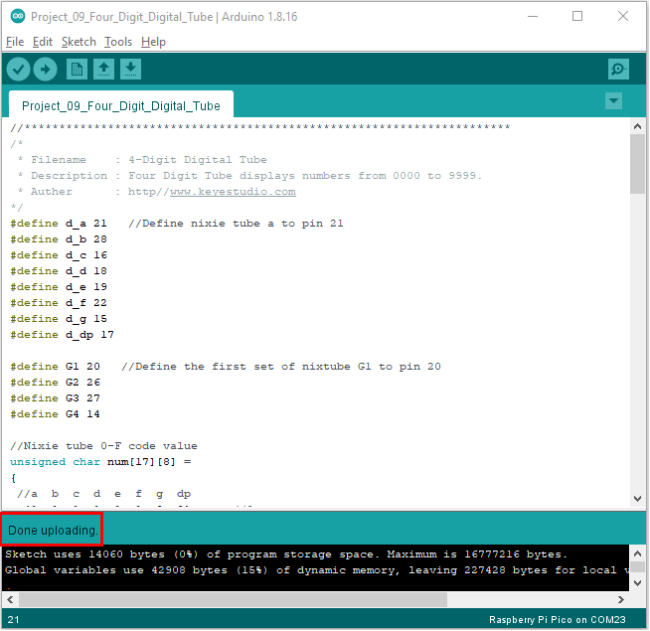Open a sketch with the Open icon
Image resolution: width=650 pixels, height=631 pixels.
coord(104,69)
